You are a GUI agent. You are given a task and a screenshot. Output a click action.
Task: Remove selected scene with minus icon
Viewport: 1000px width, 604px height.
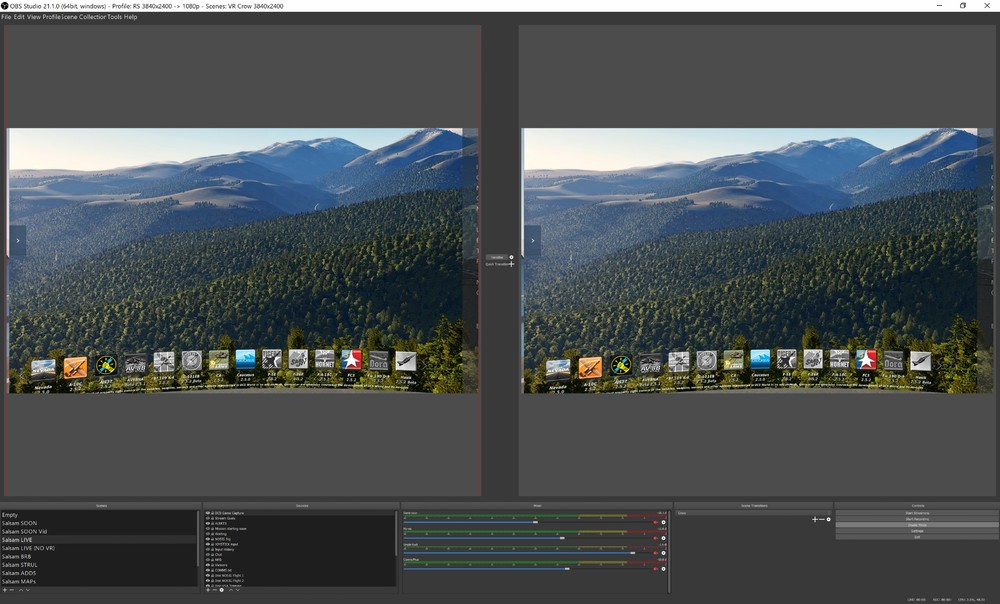point(11,590)
